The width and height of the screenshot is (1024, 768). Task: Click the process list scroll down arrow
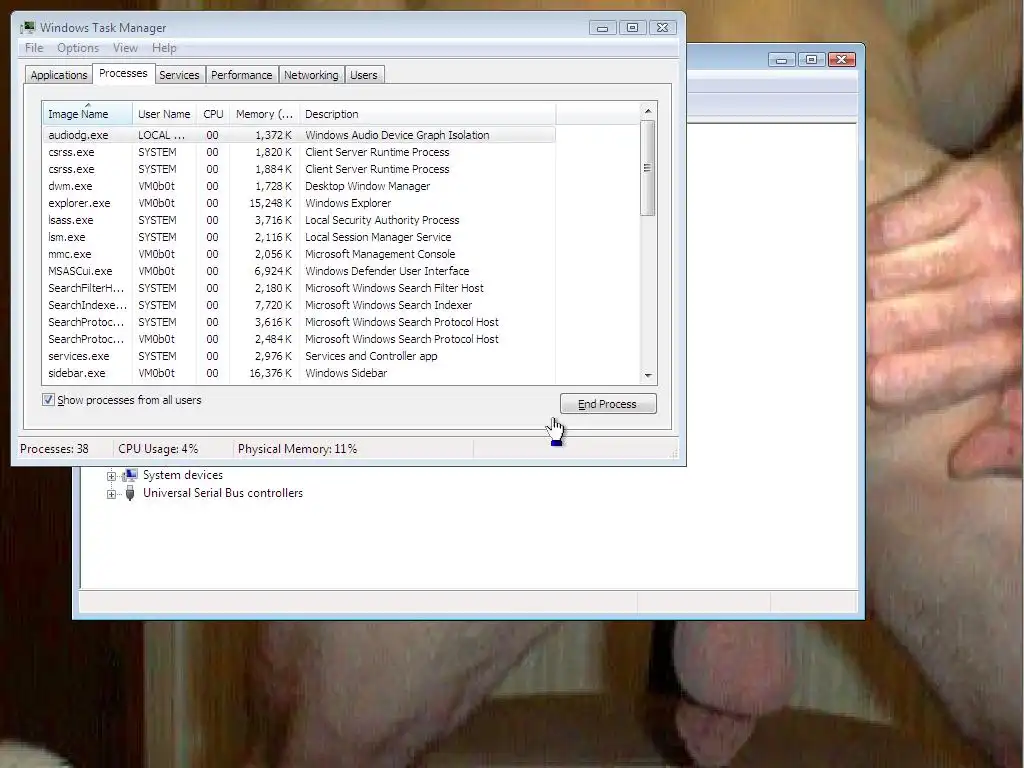[648, 376]
